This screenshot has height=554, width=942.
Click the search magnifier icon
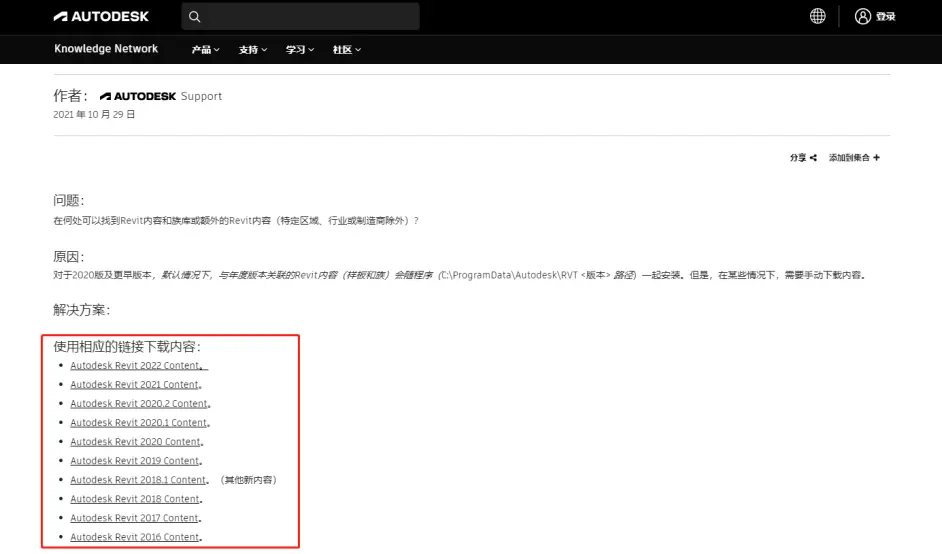click(x=195, y=17)
